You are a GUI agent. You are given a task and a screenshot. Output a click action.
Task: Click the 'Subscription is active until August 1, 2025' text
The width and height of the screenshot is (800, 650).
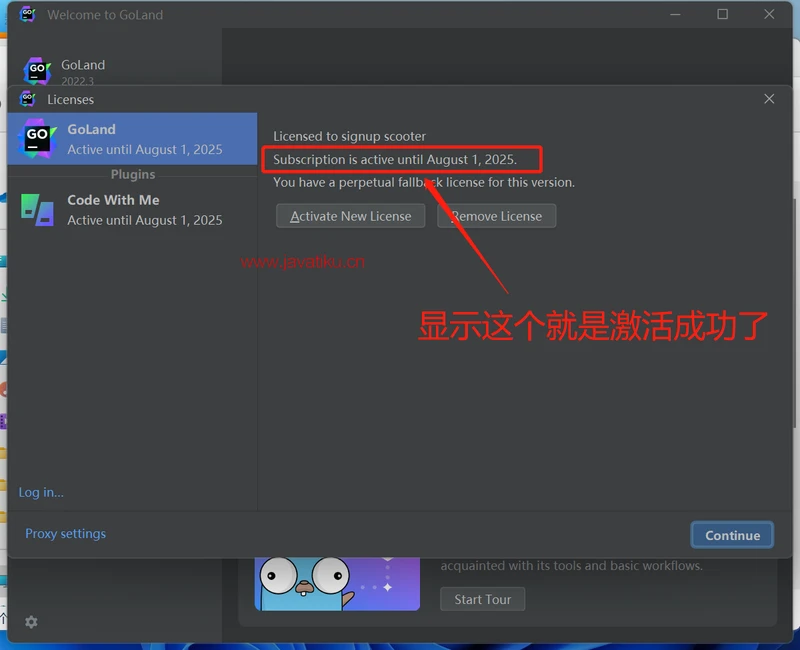pyautogui.click(x=394, y=160)
